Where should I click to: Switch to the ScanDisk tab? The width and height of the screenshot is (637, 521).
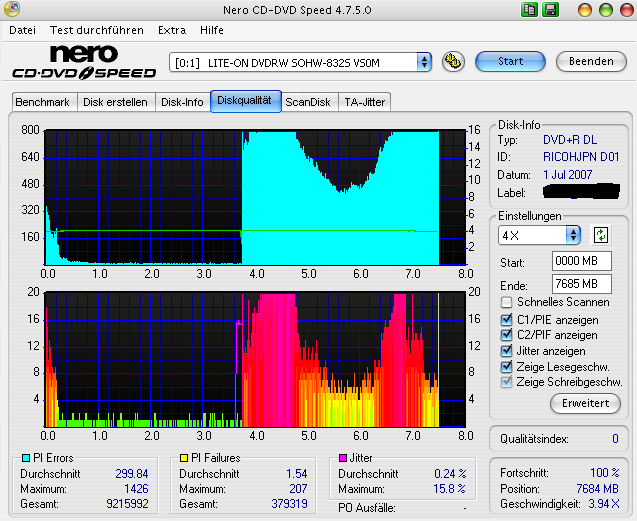pyautogui.click(x=307, y=102)
